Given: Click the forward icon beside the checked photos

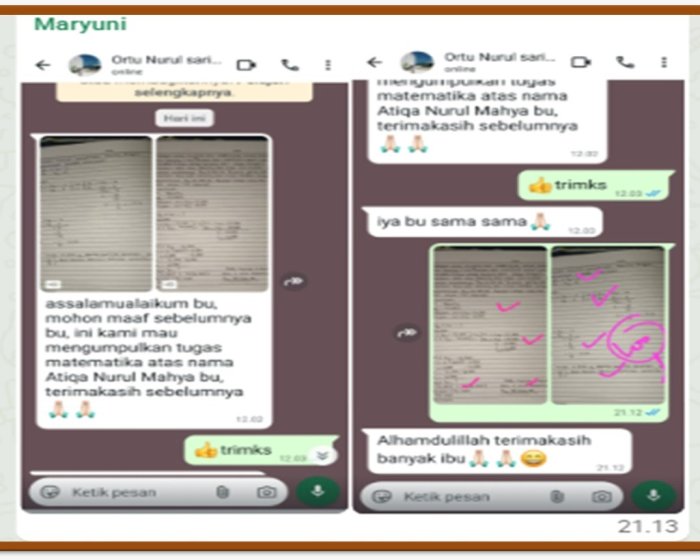Looking at the screenshot, I should (x=407, y=333).
